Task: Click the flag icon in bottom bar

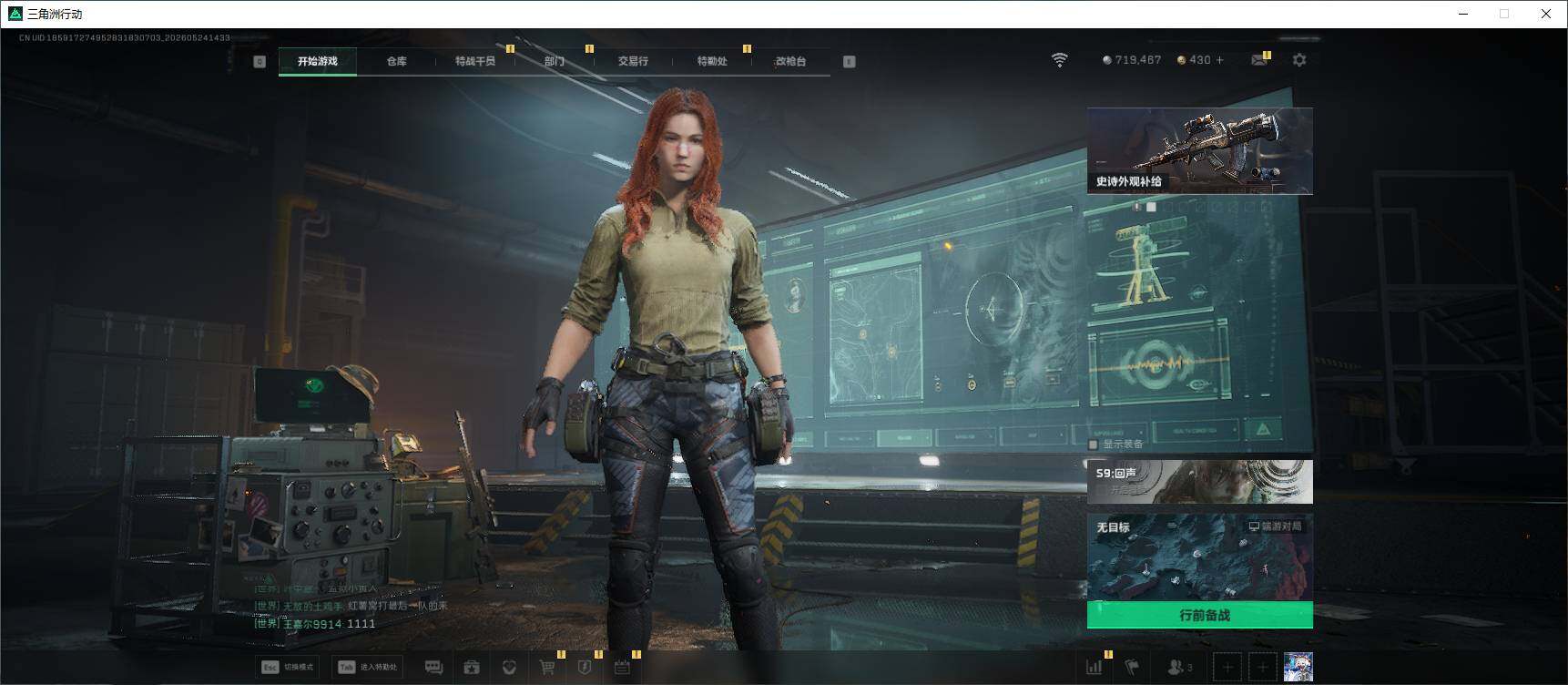Action: pyautogui.click(x=1132, y=668)
